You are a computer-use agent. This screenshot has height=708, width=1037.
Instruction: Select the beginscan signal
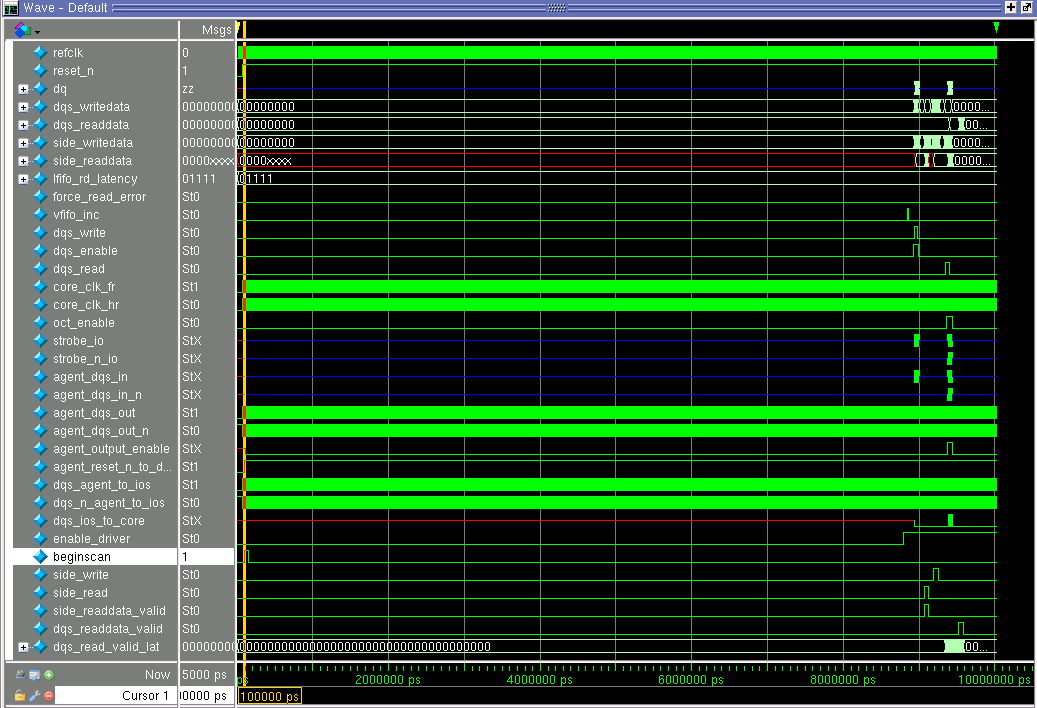82,557
